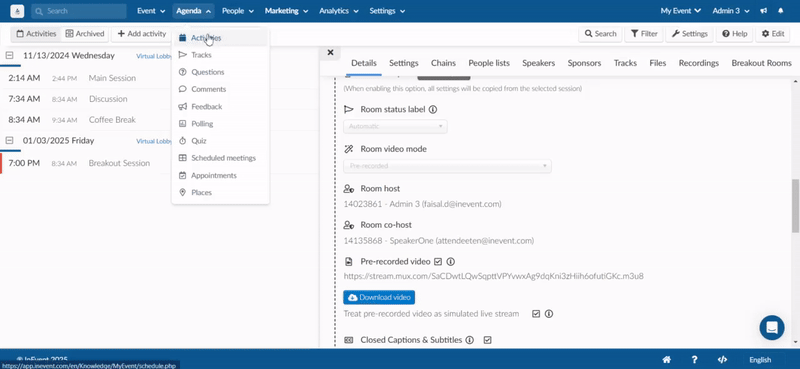Click the Room status label flag icon
The width and height of the screenshot is (800, 369).
click(349, 109)
